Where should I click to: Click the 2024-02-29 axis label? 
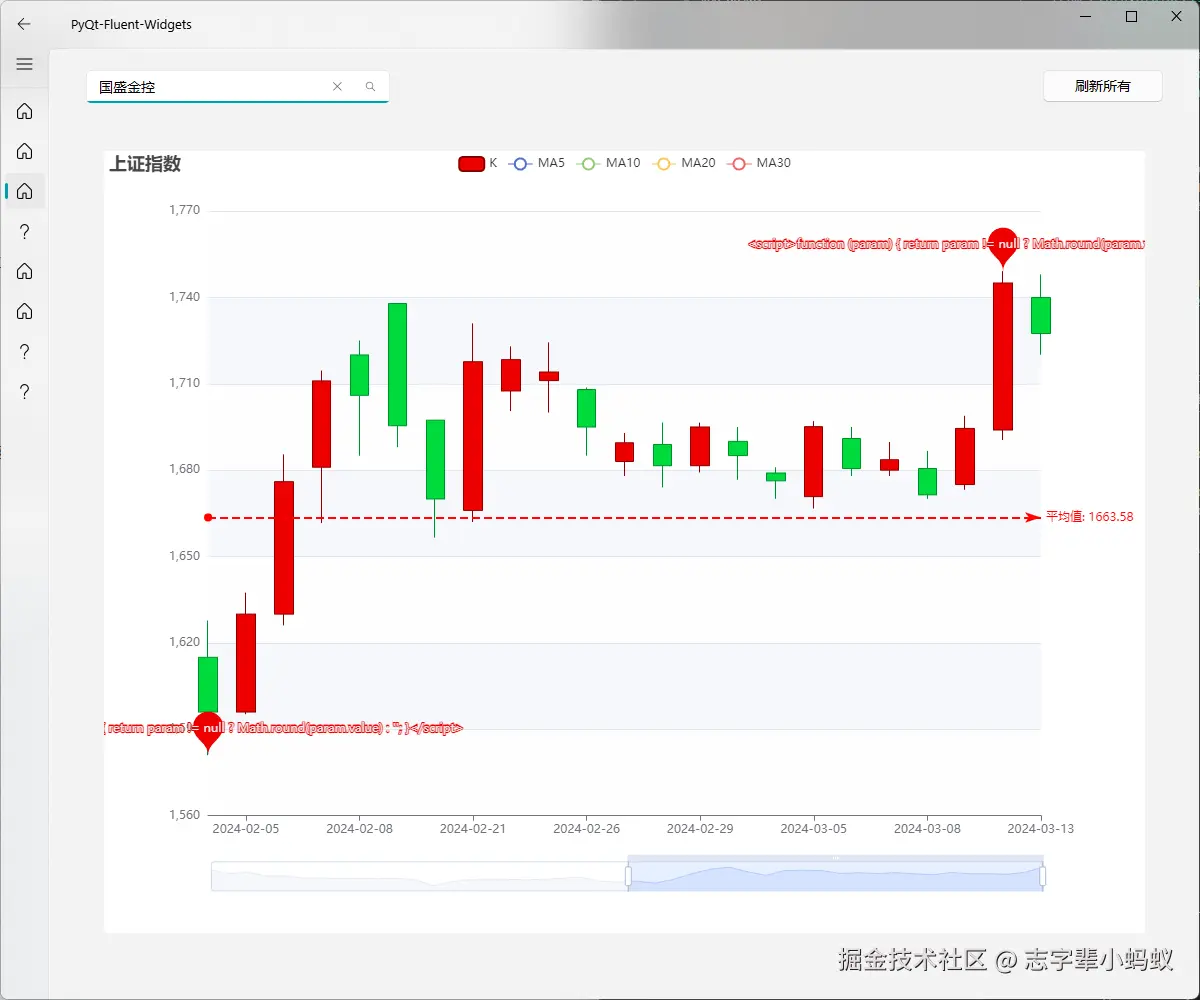[700, 829]
